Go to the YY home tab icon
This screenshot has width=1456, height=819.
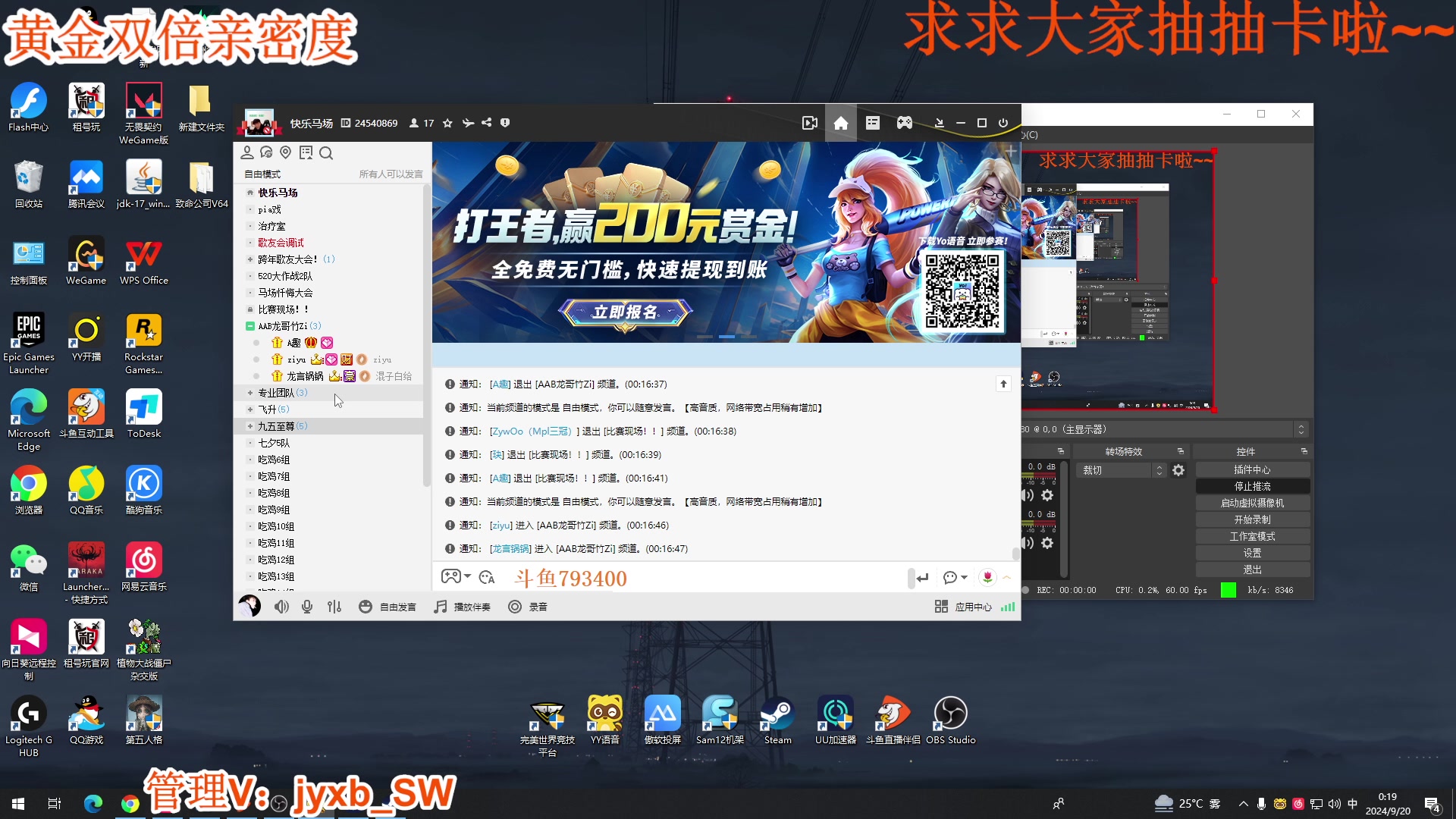click(841, 123)
